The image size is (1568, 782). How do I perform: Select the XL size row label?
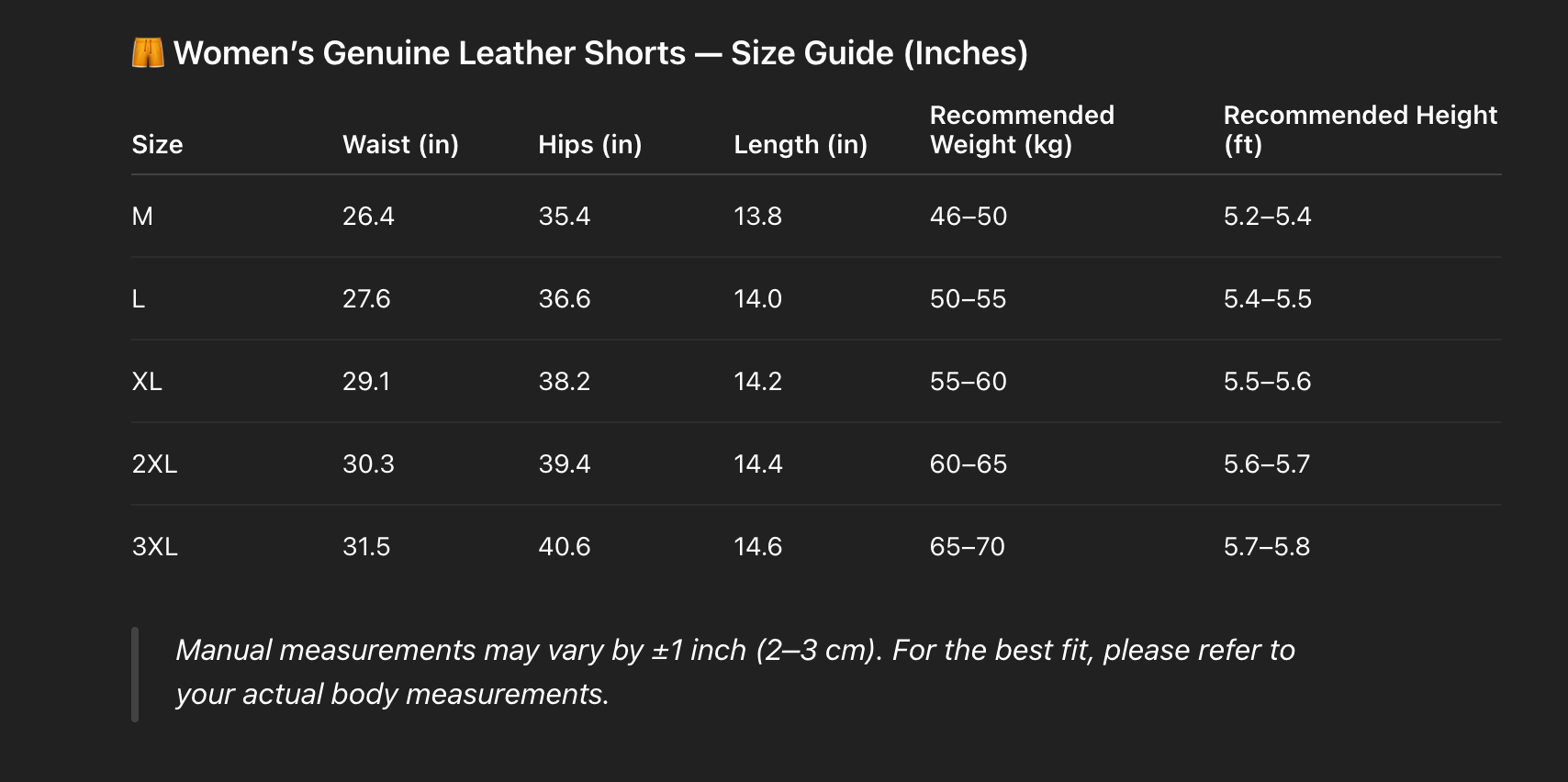pyautogui.click(x=147, y=382)
